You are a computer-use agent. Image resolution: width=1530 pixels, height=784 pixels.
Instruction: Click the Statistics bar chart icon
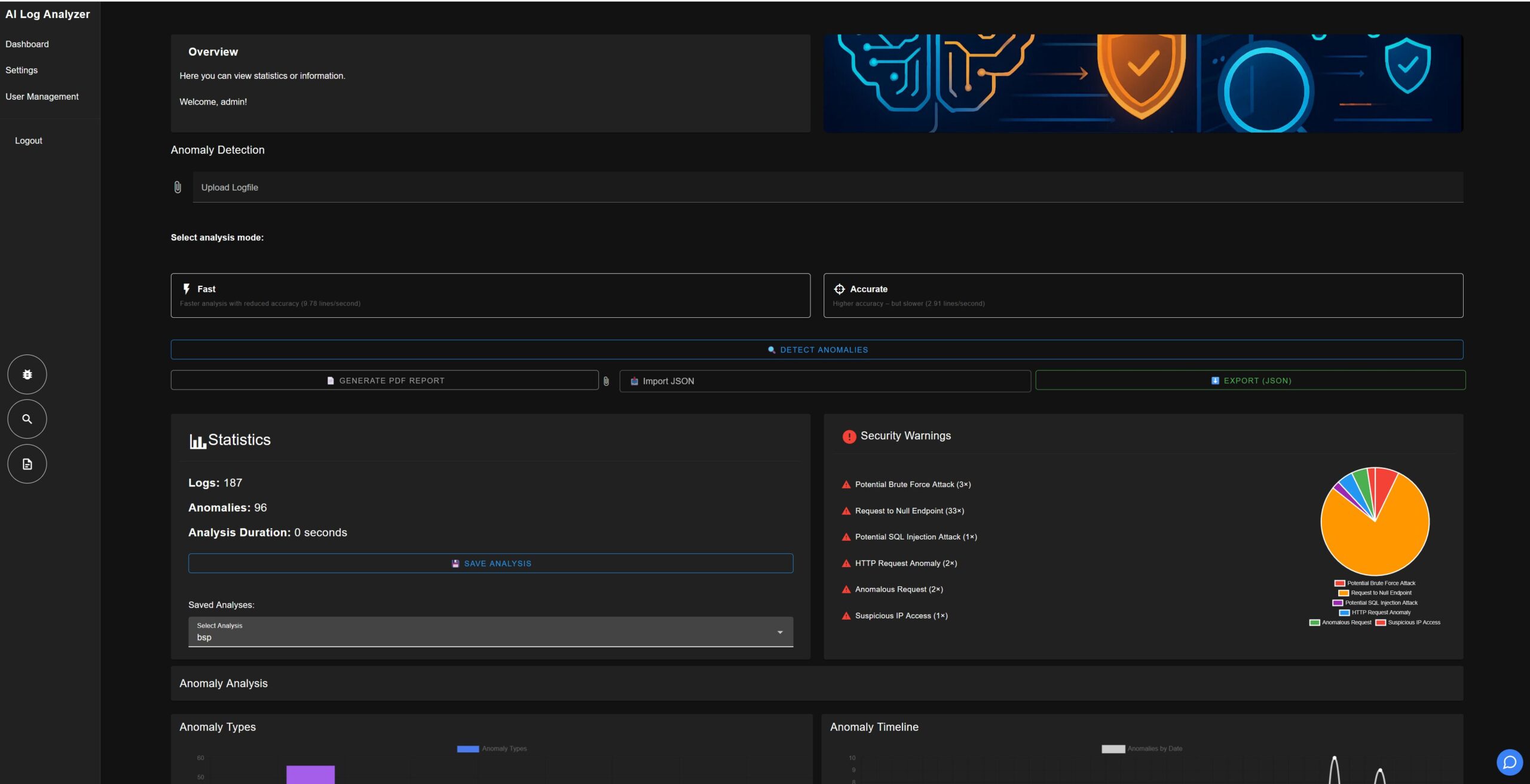coord(197,441)
